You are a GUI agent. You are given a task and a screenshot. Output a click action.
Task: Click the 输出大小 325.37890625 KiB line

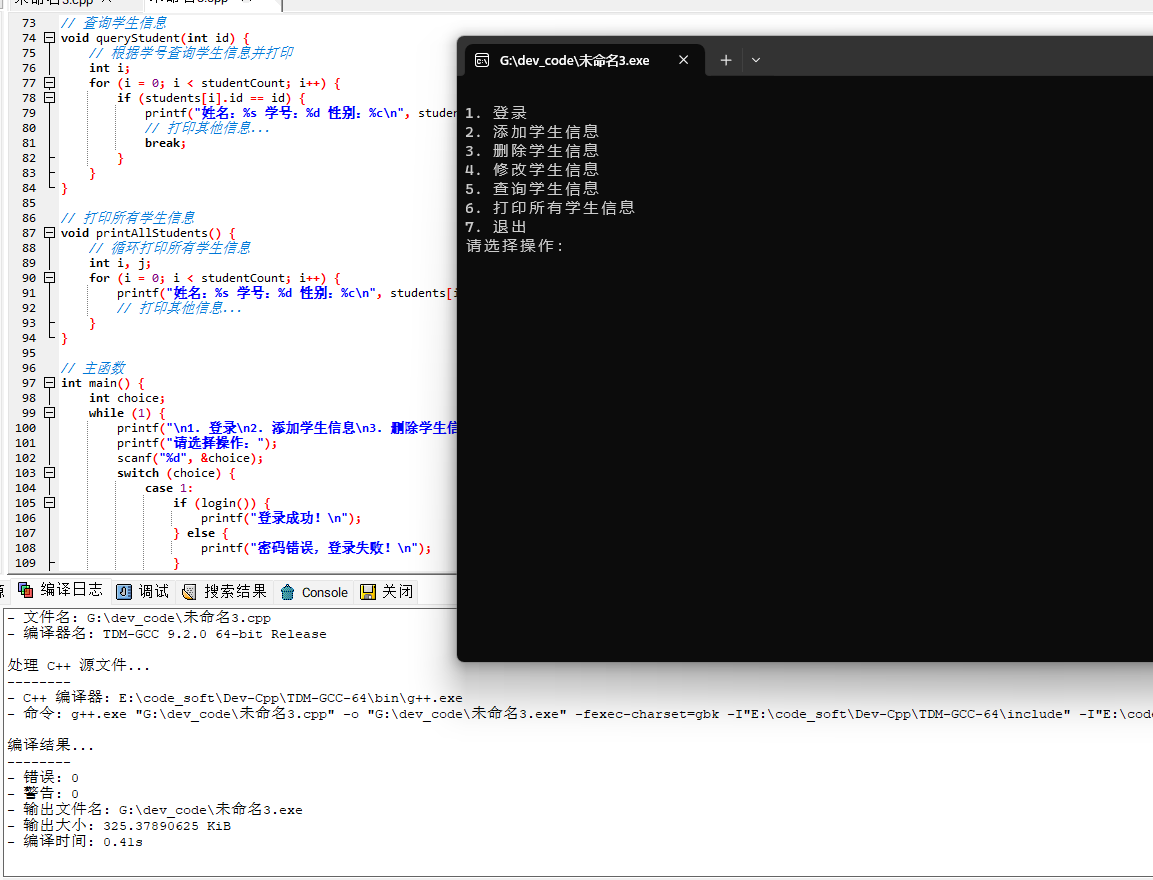pyautogui.click(x=119, y=826)
